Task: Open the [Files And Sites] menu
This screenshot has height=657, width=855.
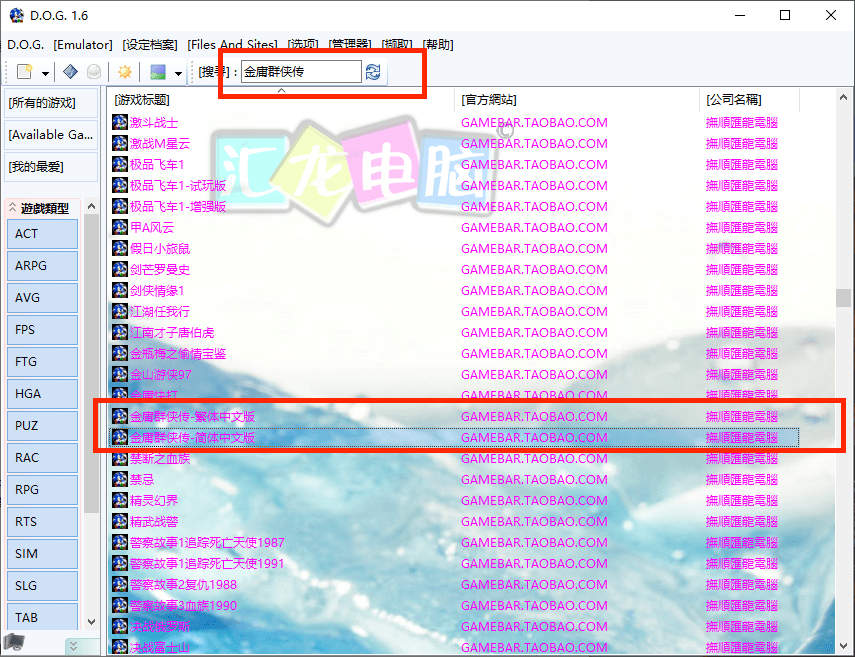Action: pyautogui.click(x=232, y=44)
